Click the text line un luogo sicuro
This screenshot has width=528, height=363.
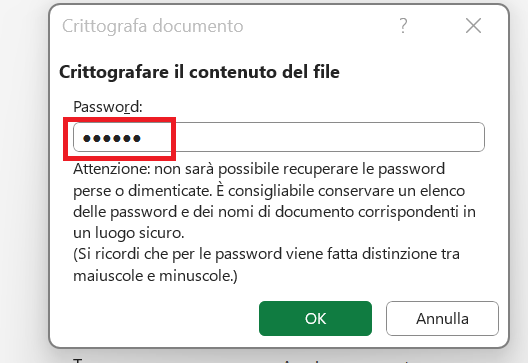(129, 233)
